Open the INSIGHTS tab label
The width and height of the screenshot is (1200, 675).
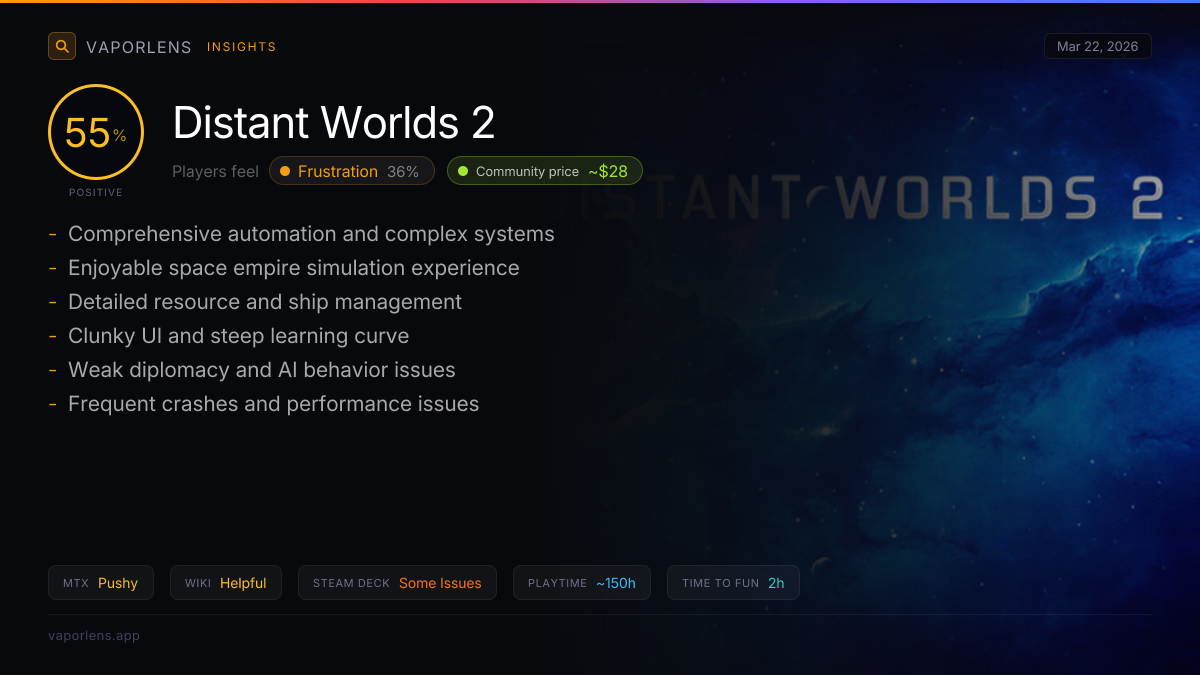pos(241,47)
